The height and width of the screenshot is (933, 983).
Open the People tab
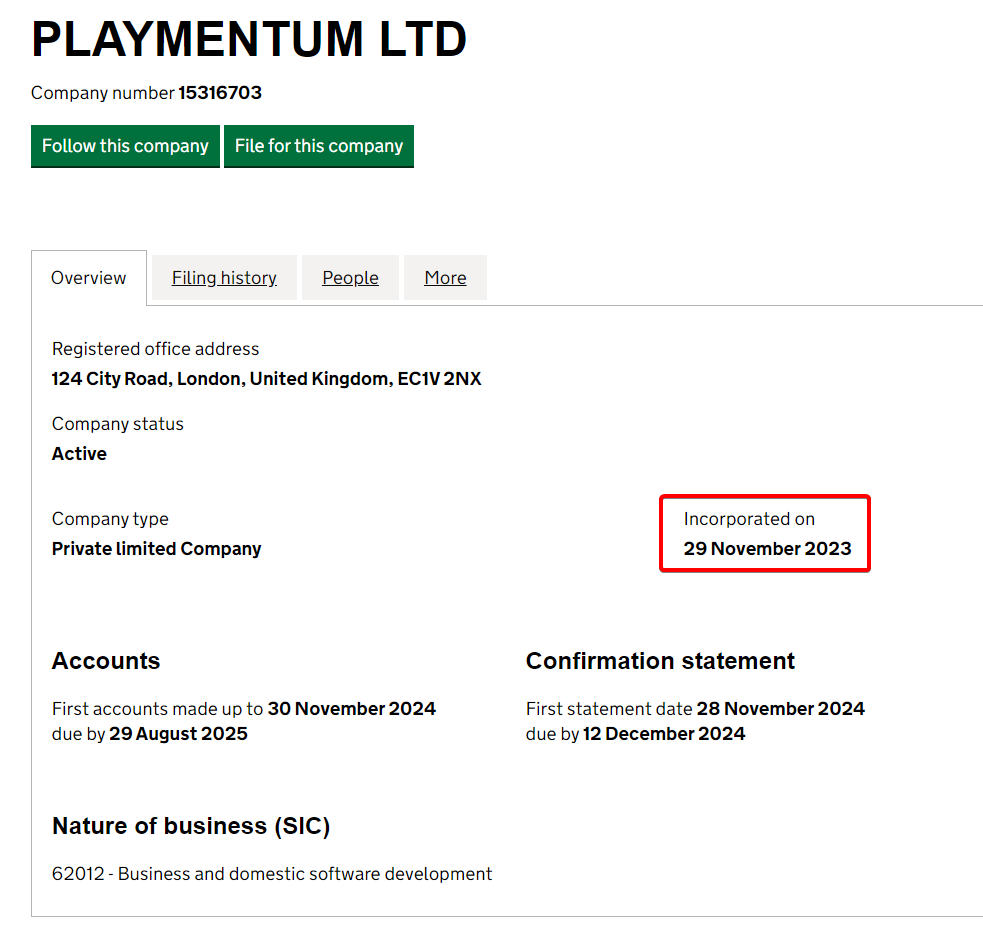tap(350, 278)
